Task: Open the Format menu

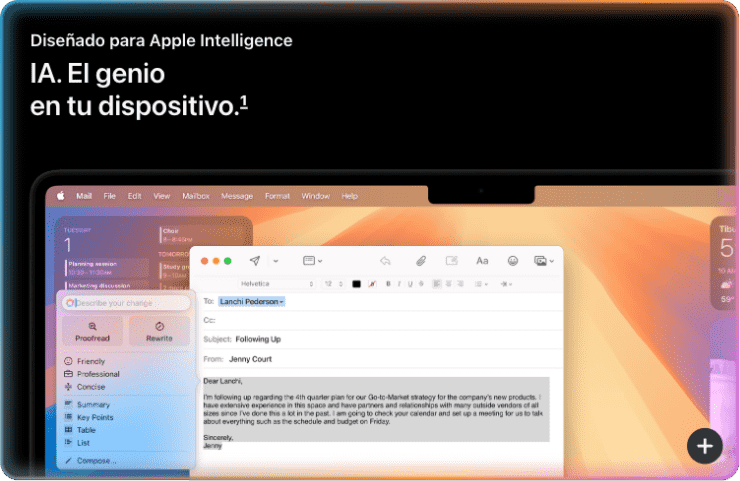Action: click(277, 196)
